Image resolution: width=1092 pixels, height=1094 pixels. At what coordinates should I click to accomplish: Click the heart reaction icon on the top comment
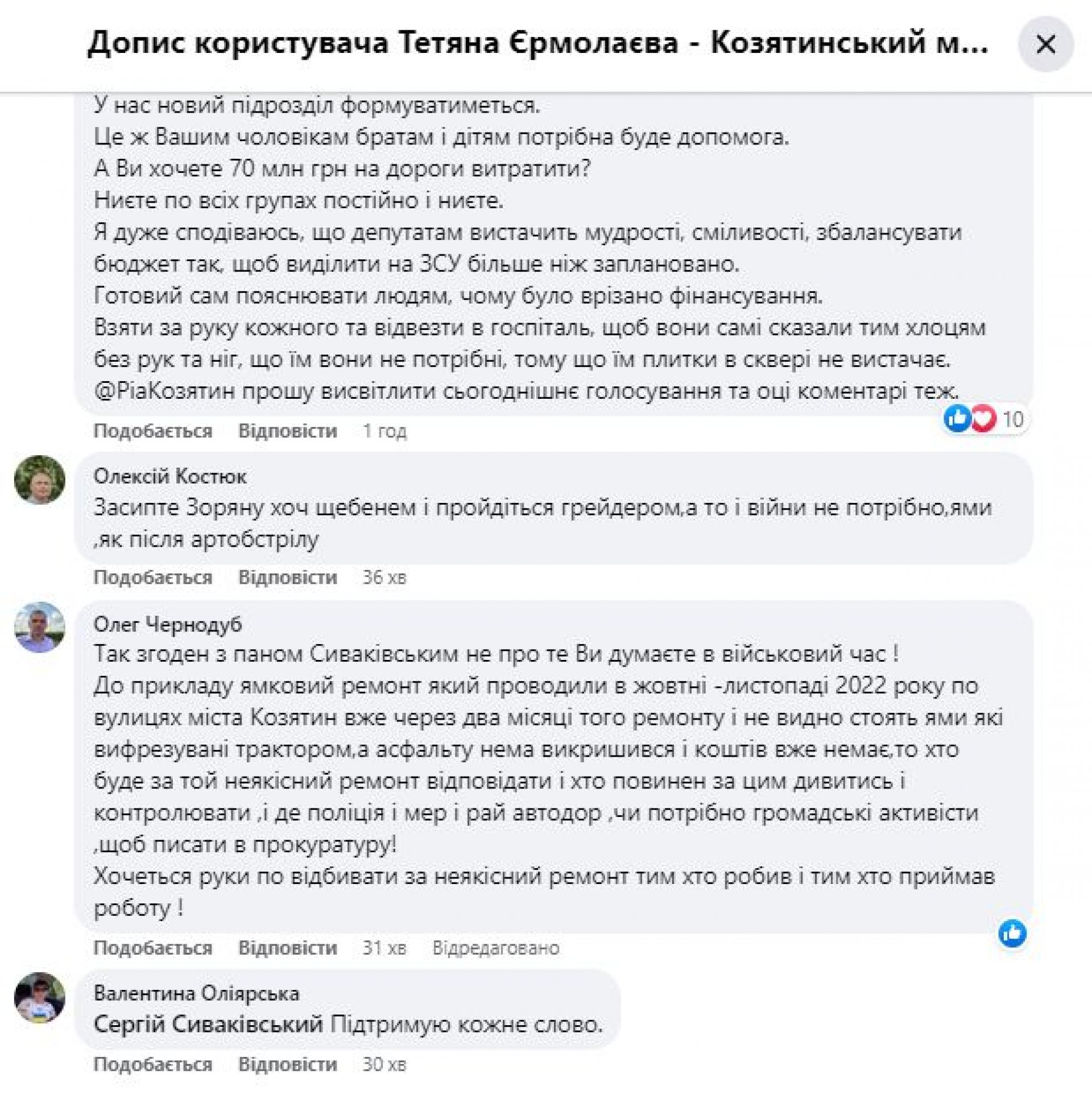[x=983, y=419]
